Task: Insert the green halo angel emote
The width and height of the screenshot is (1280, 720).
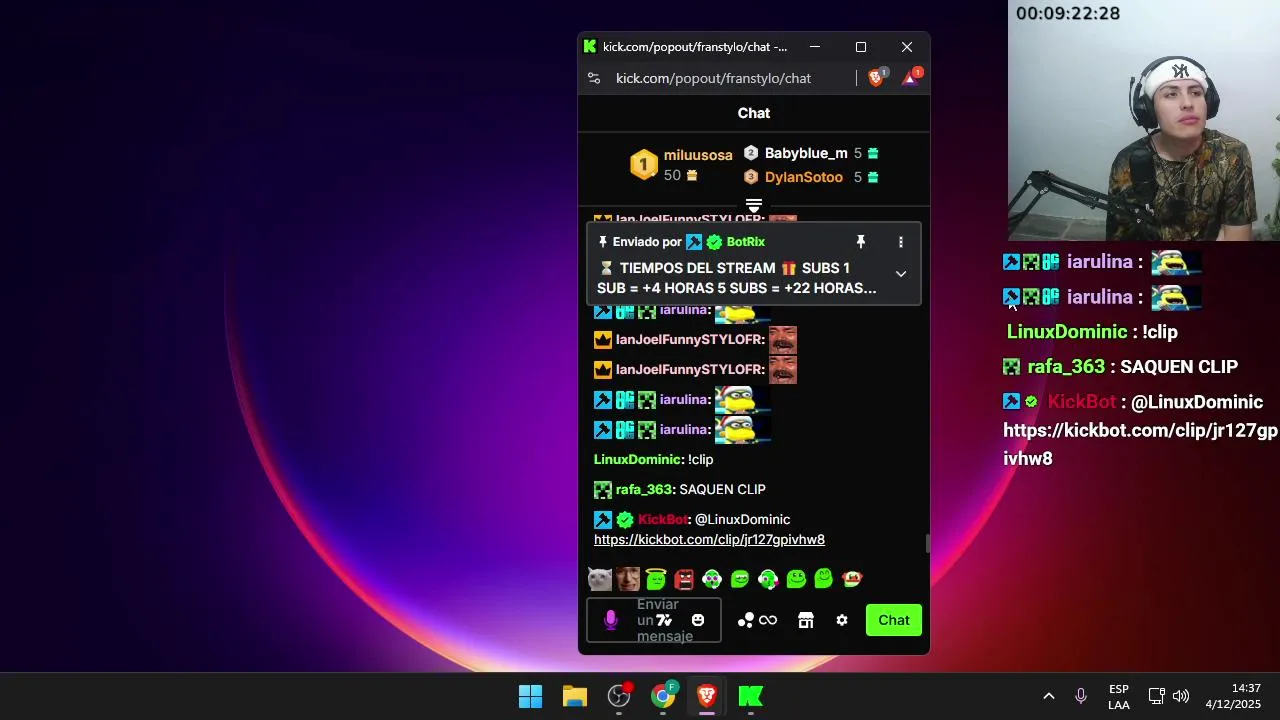Action: pos(656,579)
